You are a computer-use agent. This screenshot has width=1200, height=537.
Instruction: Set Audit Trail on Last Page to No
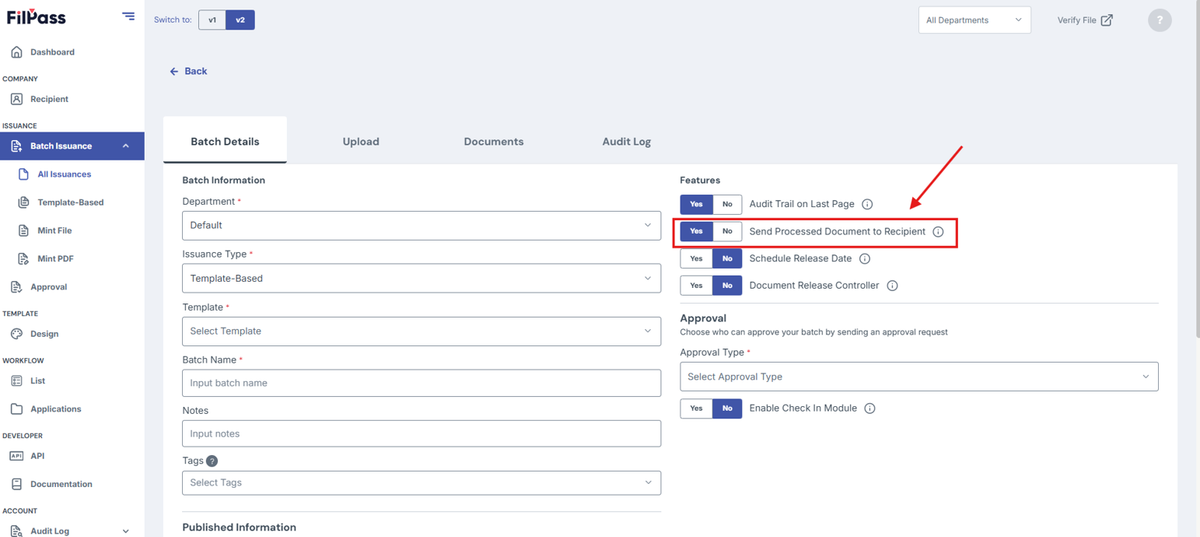tap(727, 204)
